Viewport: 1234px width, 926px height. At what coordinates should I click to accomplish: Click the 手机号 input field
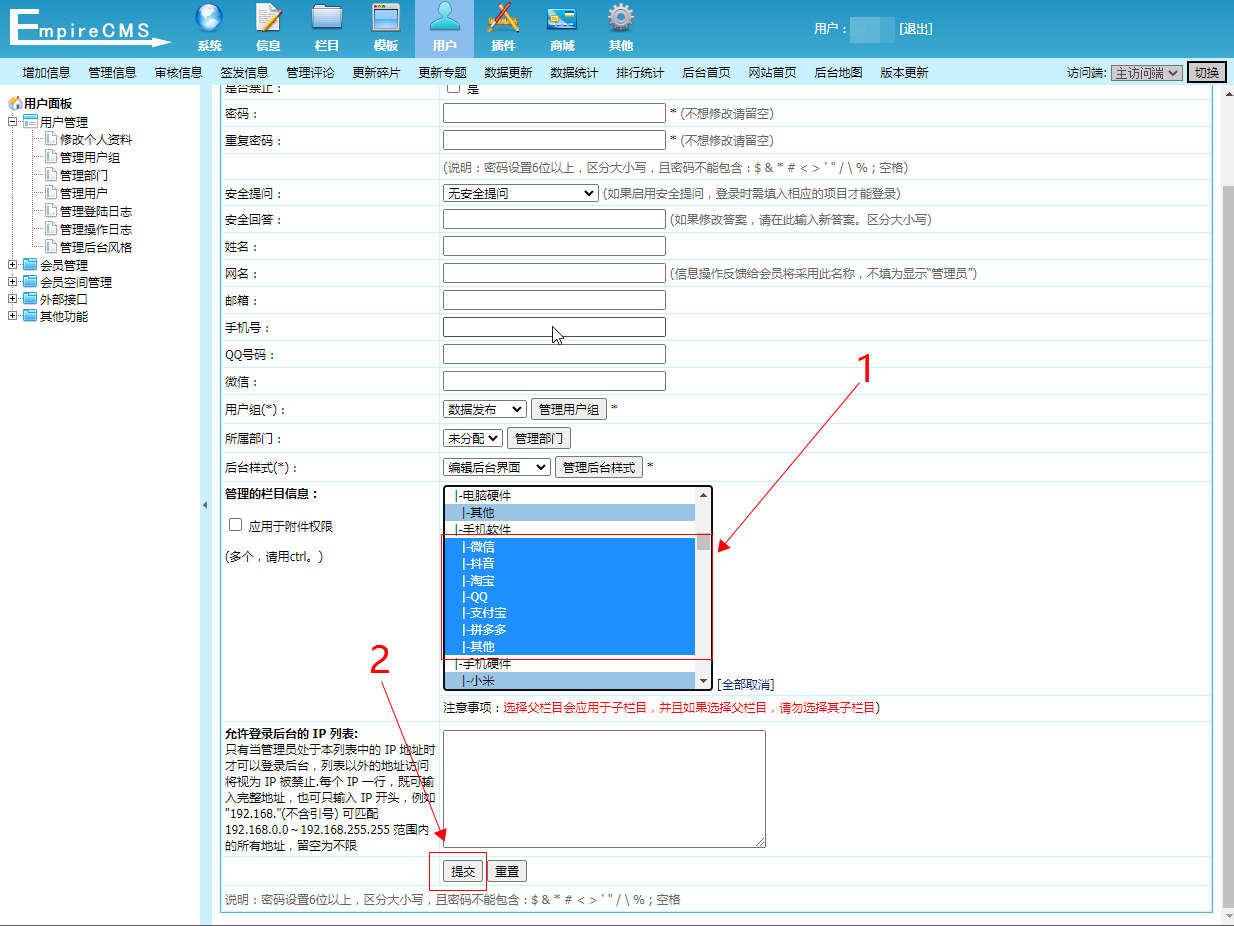click(x=554, y=327)
